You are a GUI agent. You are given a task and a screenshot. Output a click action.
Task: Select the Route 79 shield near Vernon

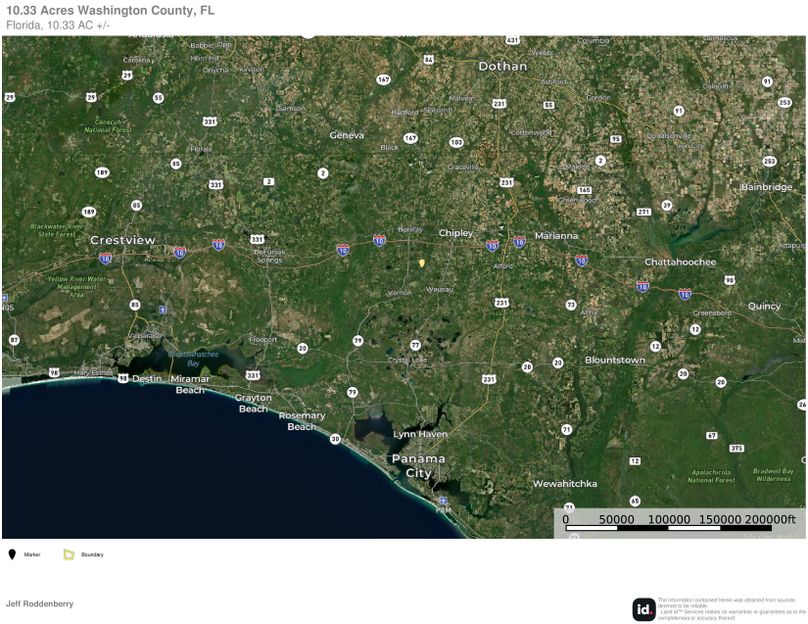tap(358, 340)
